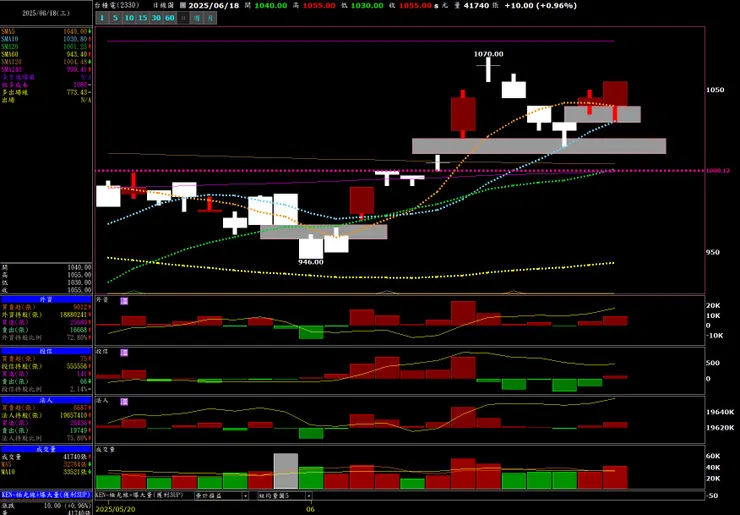740x515 pixels.
Task: Select the 30-minute timeframe button
Action: pyautogui.click(x=156, y=18)
